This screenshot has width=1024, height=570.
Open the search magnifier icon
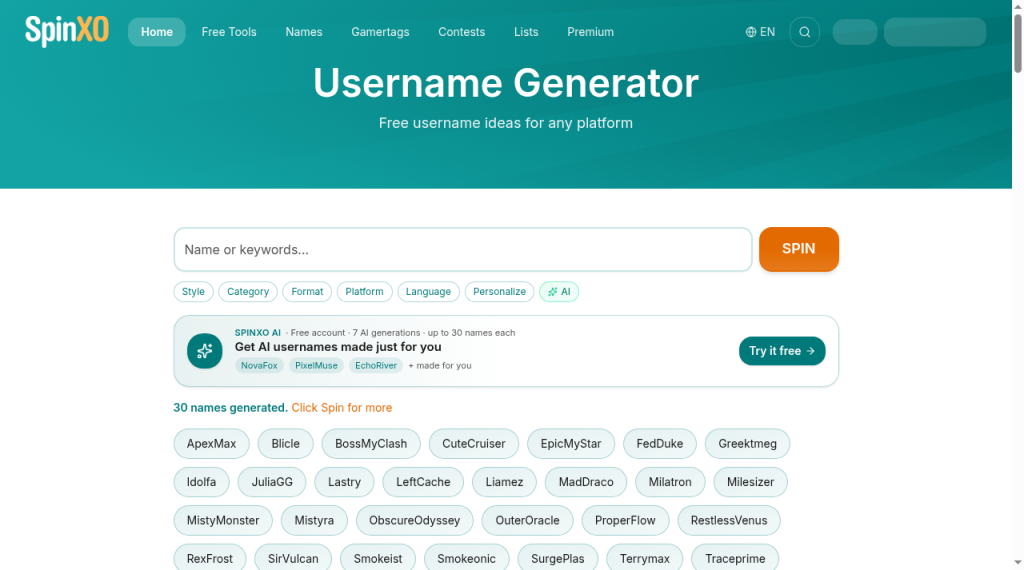coord(805,32)
